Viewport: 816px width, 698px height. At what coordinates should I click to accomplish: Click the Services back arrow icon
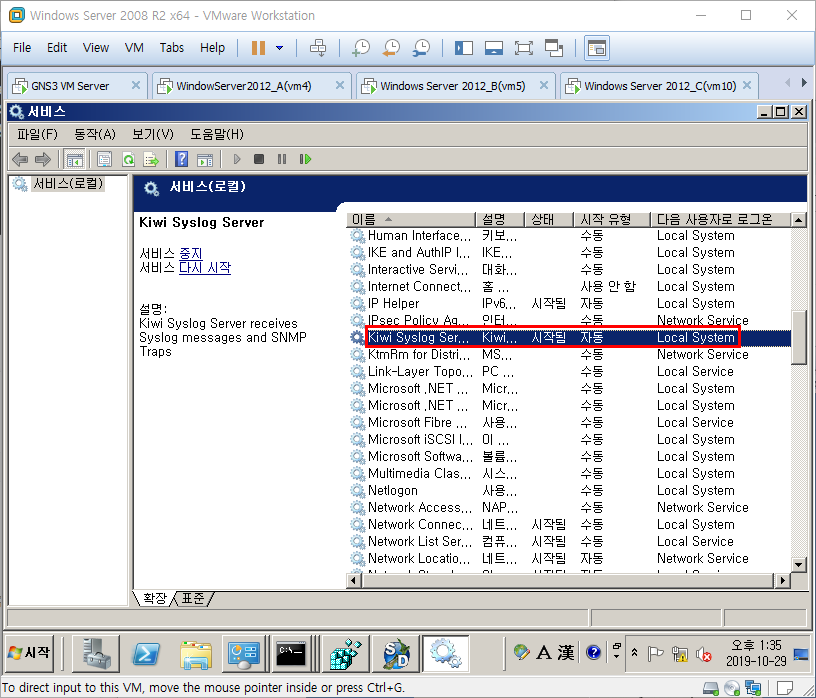click(x=20, y=159)
